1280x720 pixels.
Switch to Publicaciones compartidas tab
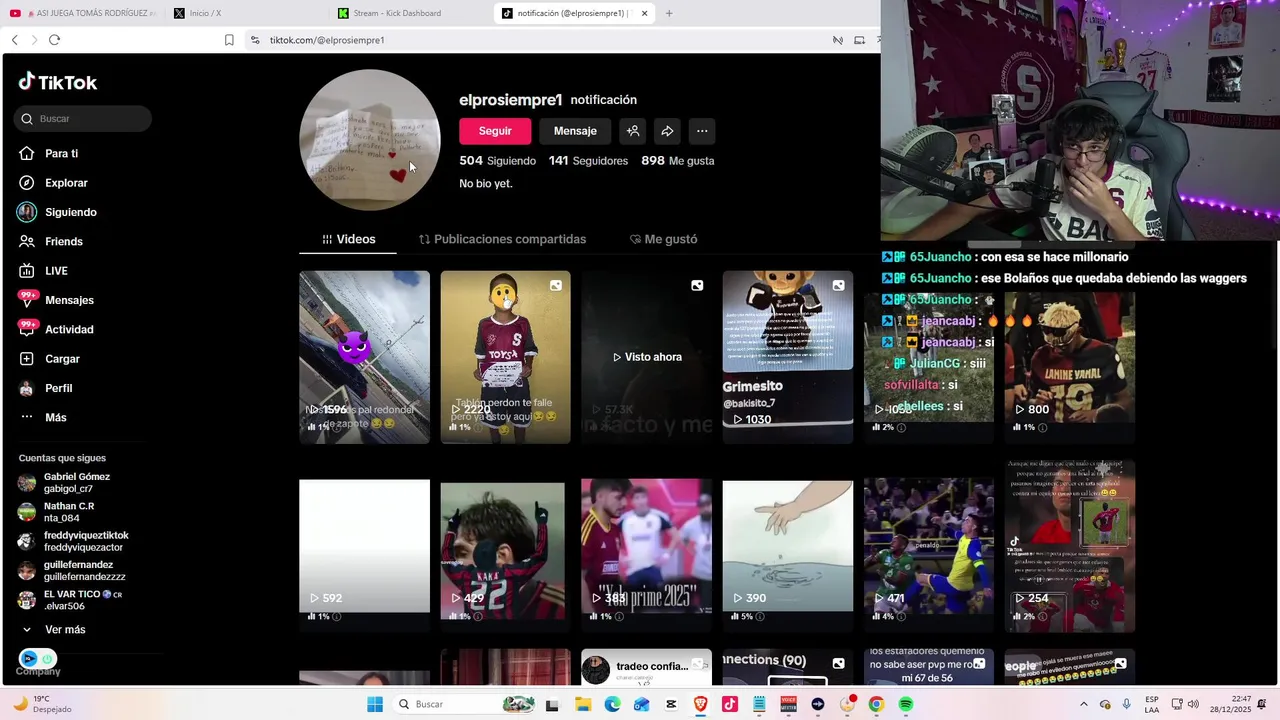tap(502, 239)
